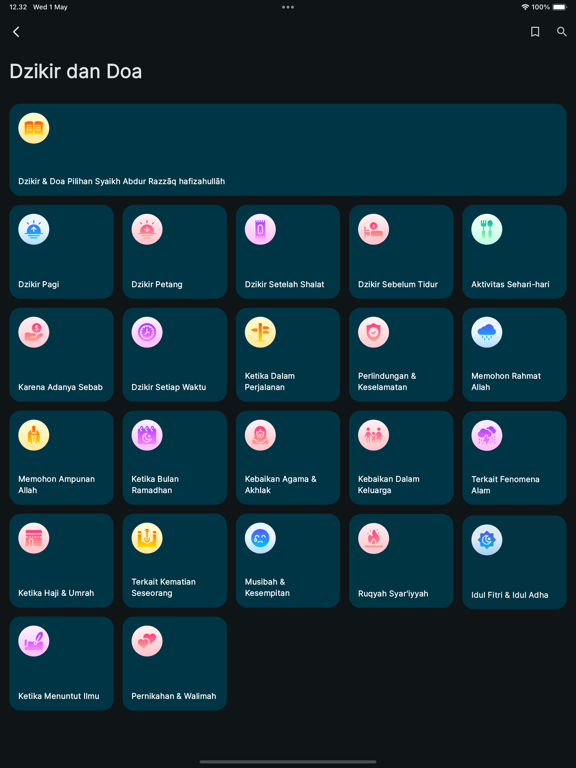Image resolution: width=576 pixels, height=768 pixels.
Task: Open the bed icon for Dzikir Sebelum Tidur
Action: (373, 229)
